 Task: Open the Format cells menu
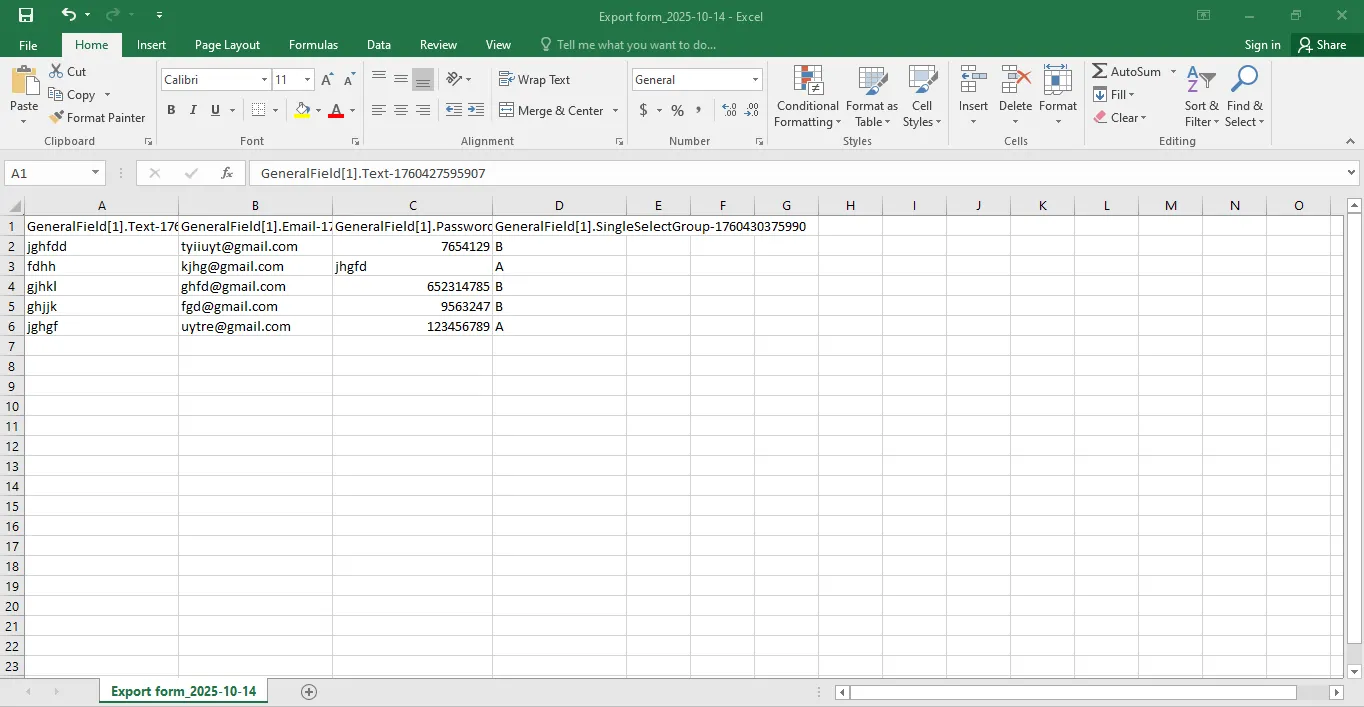pyautogui.click(x=1058, y=97)
